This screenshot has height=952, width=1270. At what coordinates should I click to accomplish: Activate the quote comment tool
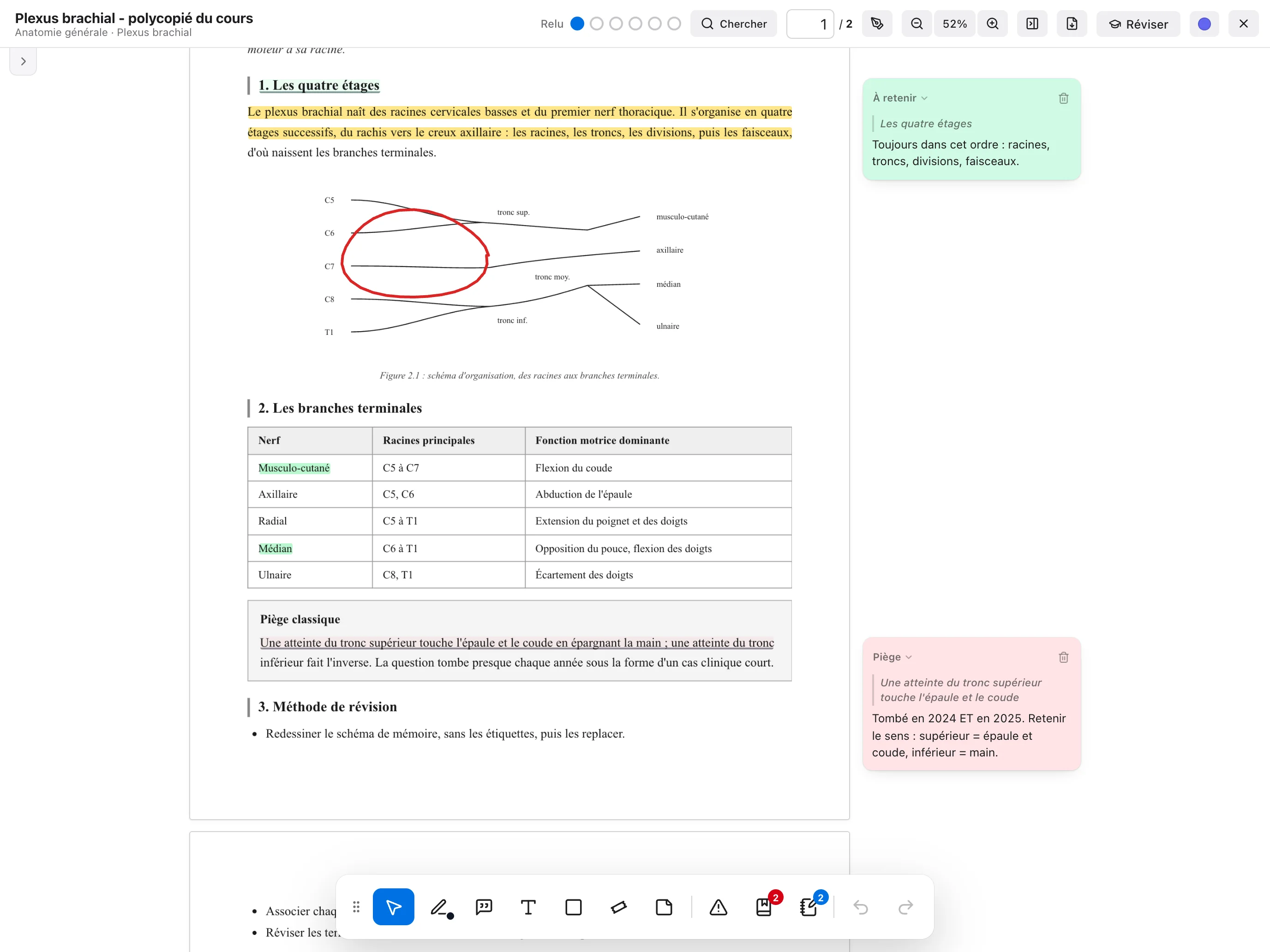coord(484,907)
